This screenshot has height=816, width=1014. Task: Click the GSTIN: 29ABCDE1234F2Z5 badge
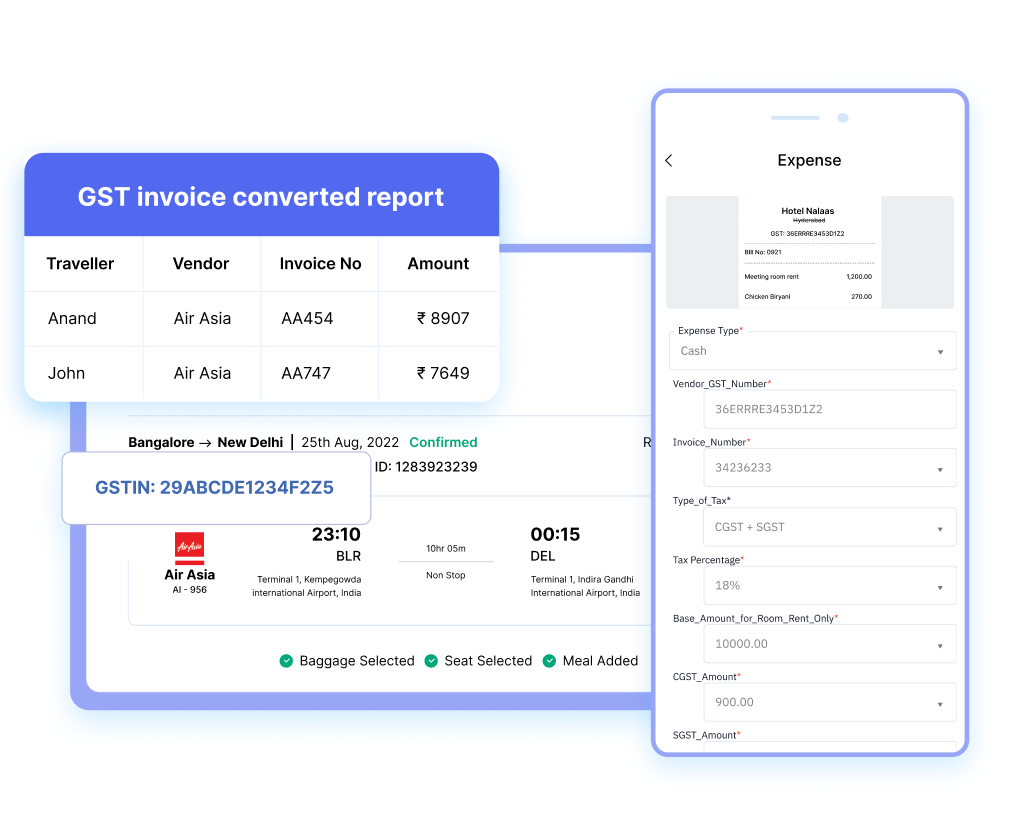[x=215, y=488]
